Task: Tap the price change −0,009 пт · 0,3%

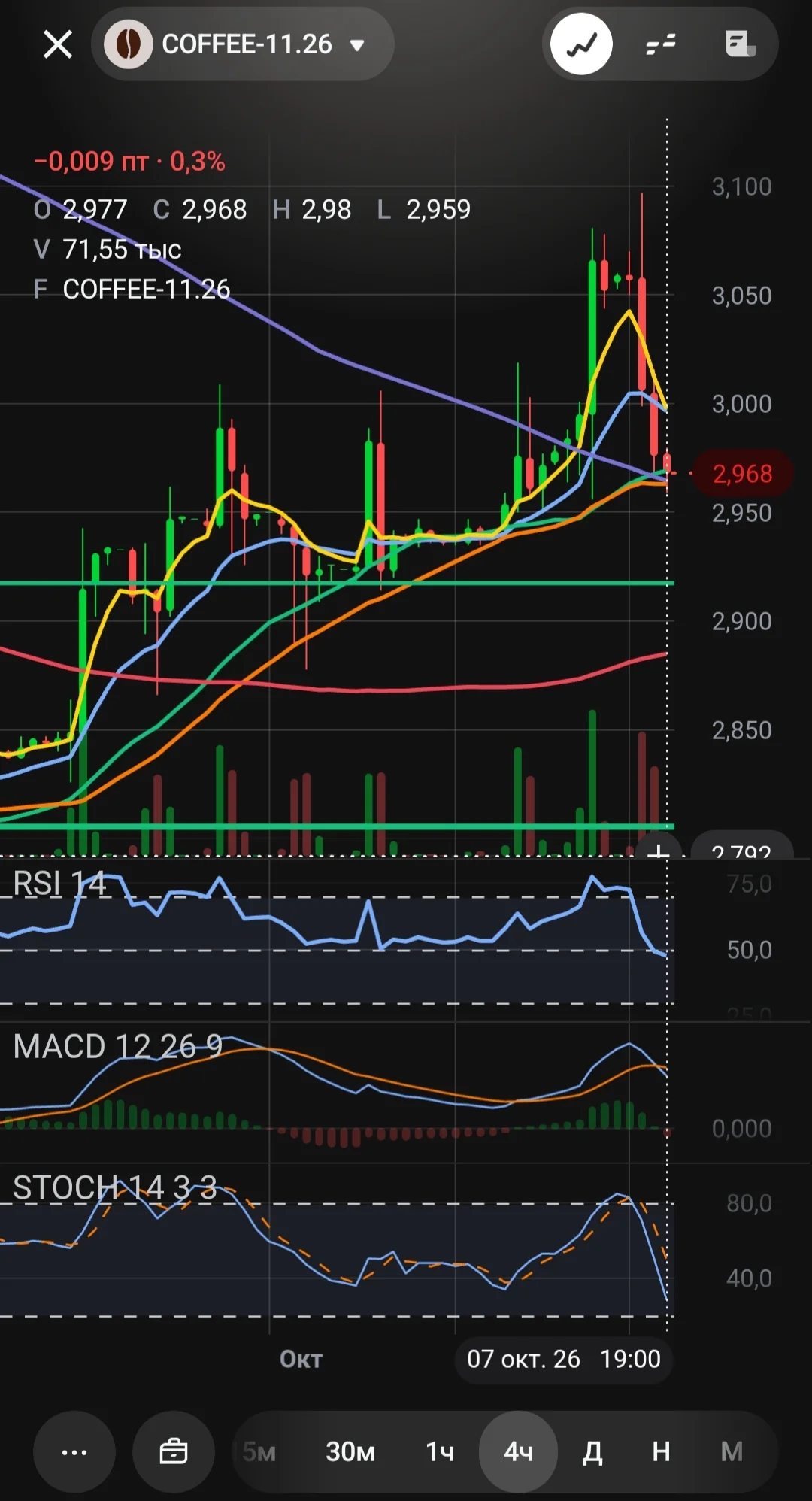Action: pyautogui.click(x=129, y=162)
